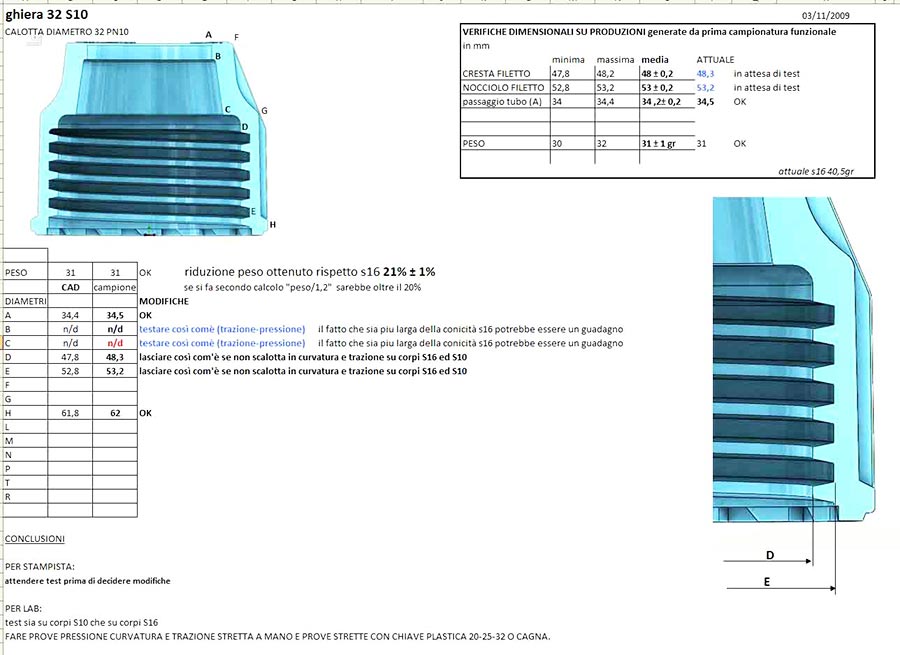This screenshot has height=655, width=900.
Task: Click the 'CAD' column header
Action: pos(70,287)
